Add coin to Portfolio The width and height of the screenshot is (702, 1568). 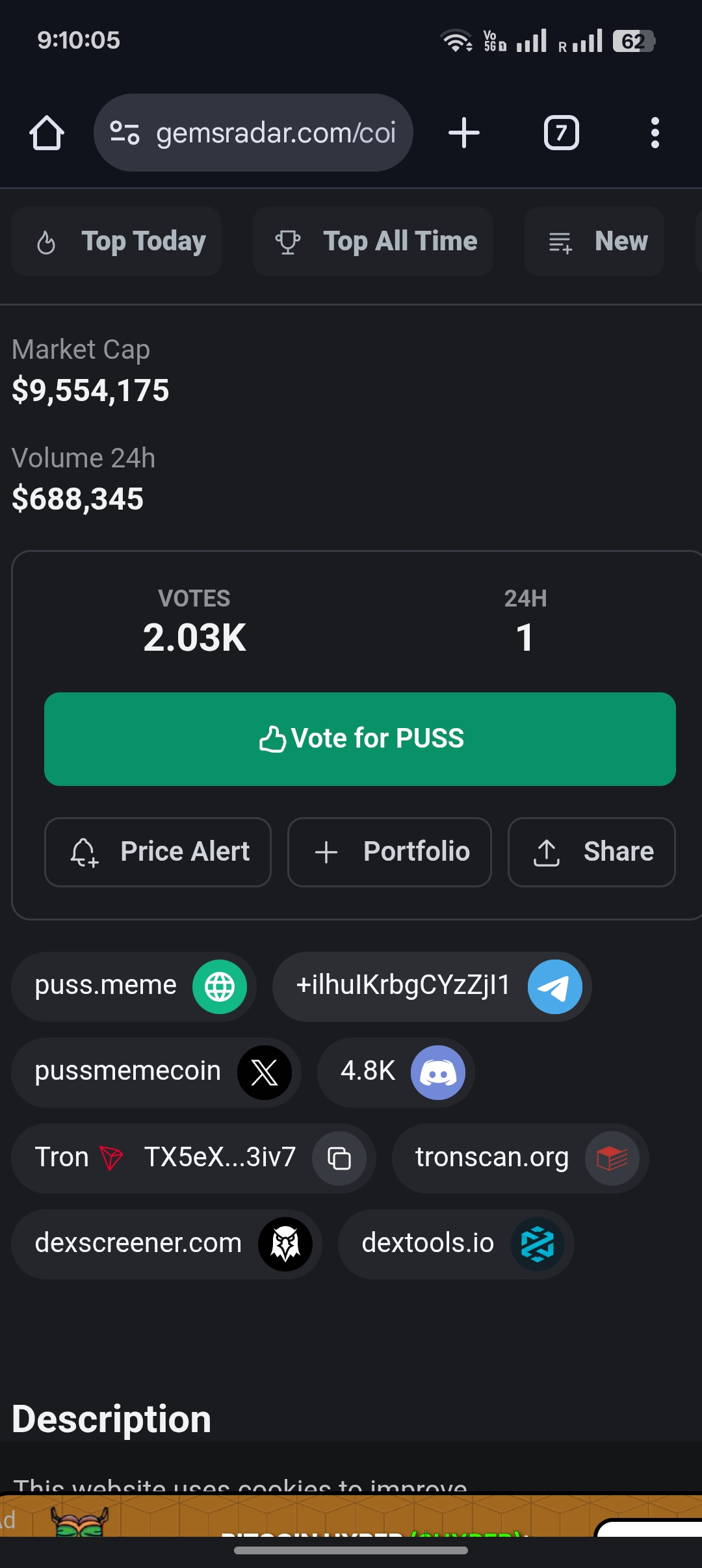[389, 852]
